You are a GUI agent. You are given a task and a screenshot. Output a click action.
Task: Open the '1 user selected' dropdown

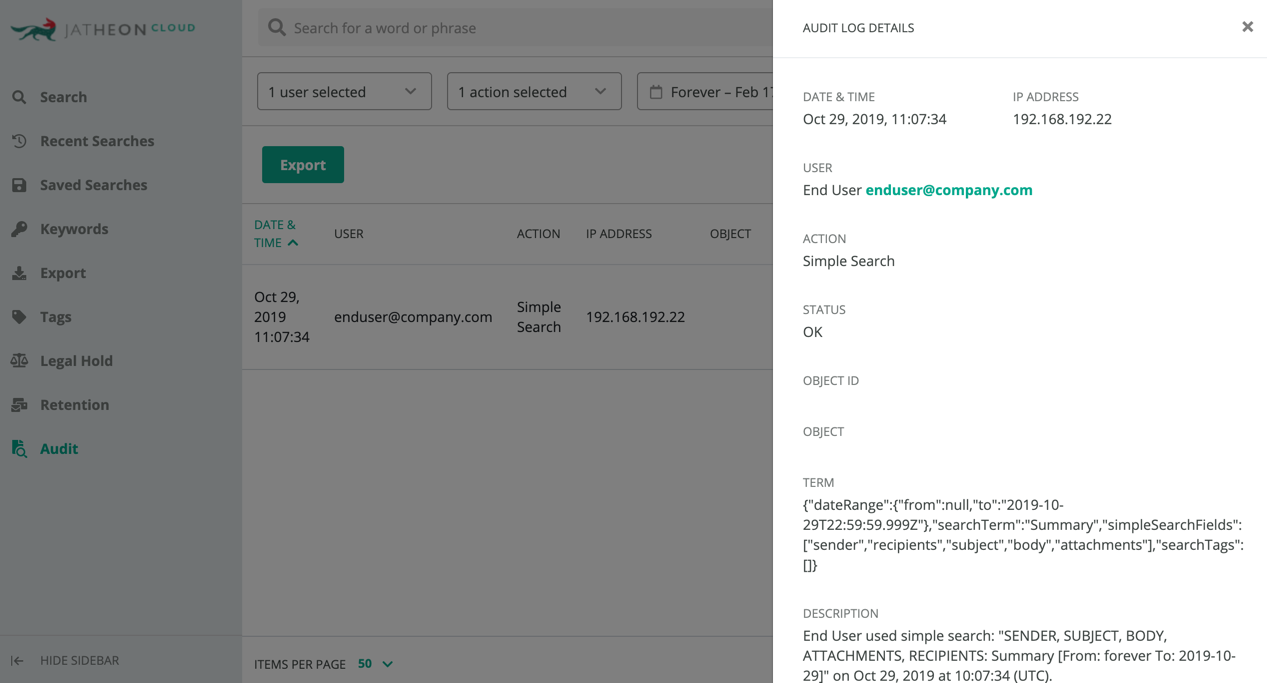click(344, 92)
